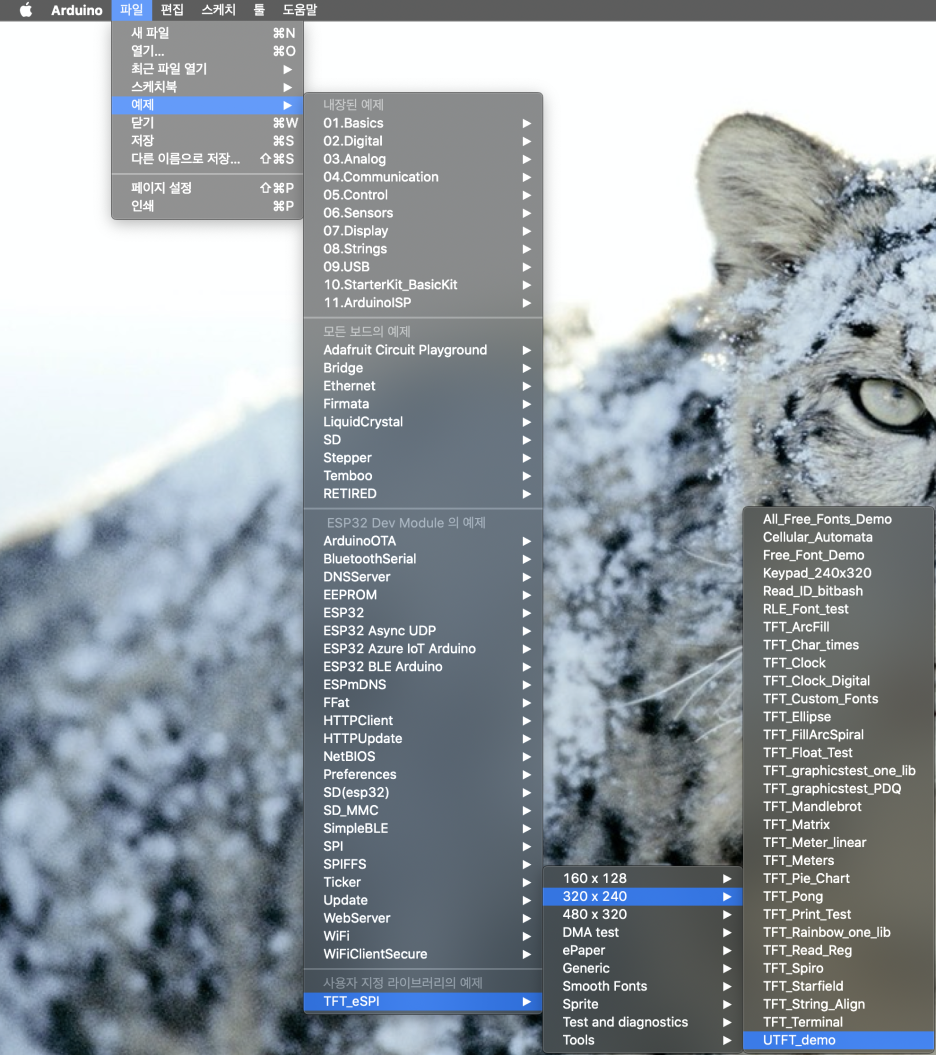Expand 07.Display examples
The image size is (936, 1055).
(x=423, y=231)
